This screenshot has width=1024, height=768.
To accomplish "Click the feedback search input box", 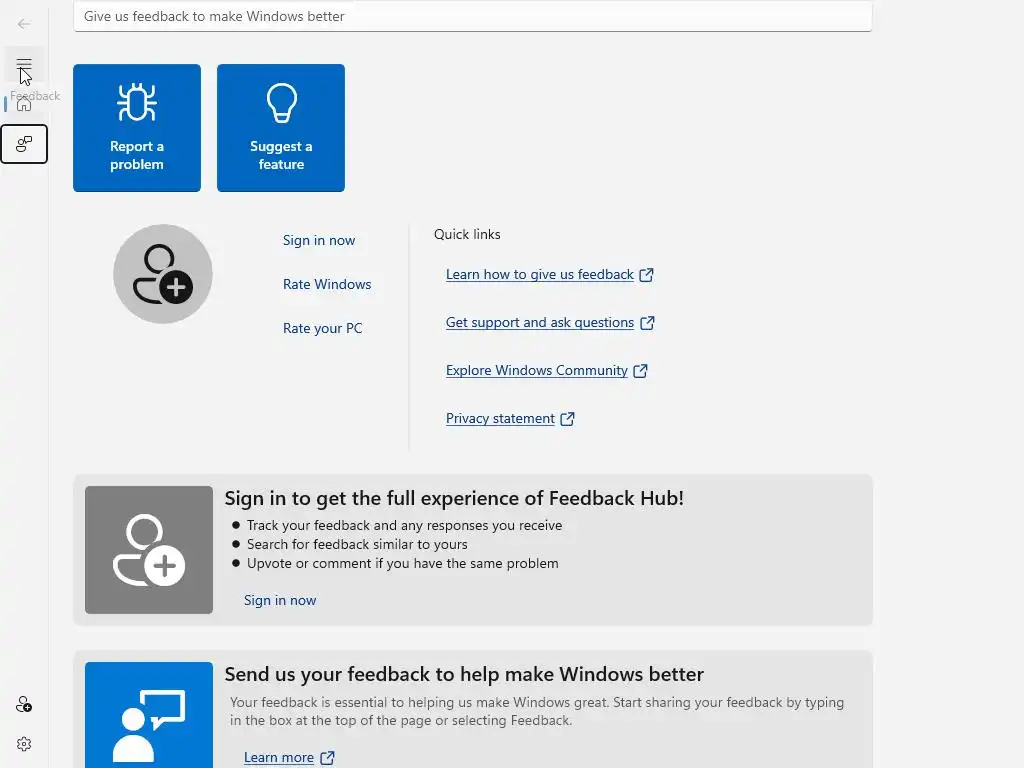I will point(473,16).
